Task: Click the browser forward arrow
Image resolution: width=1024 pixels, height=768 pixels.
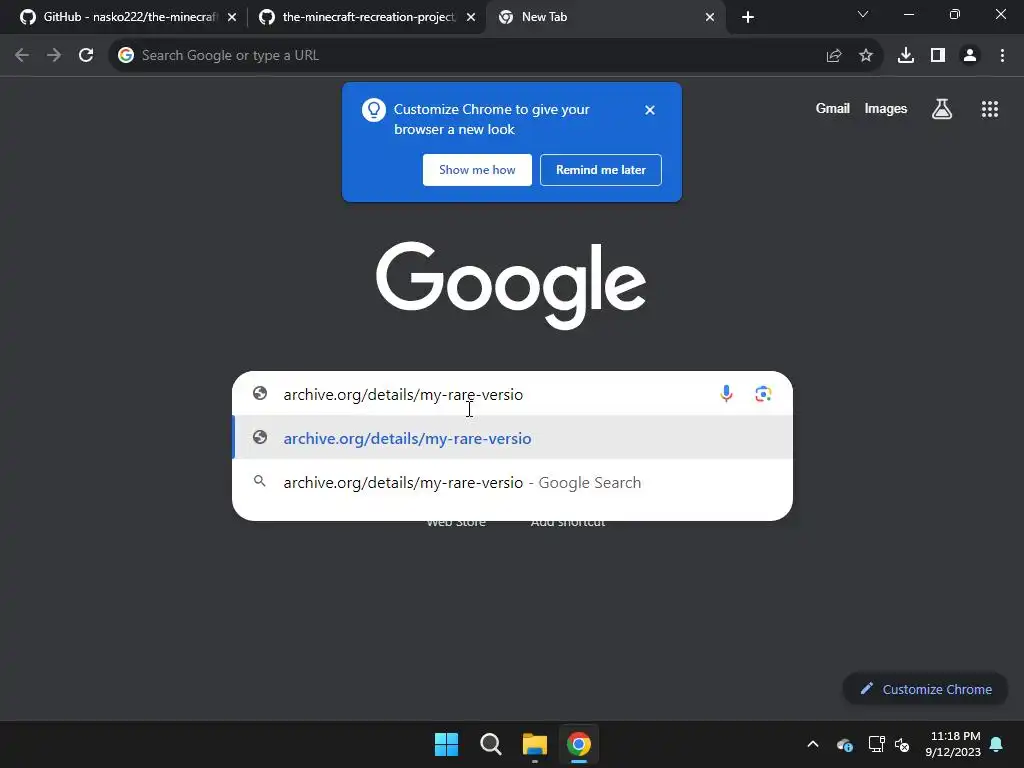Action: coord(54,56)
